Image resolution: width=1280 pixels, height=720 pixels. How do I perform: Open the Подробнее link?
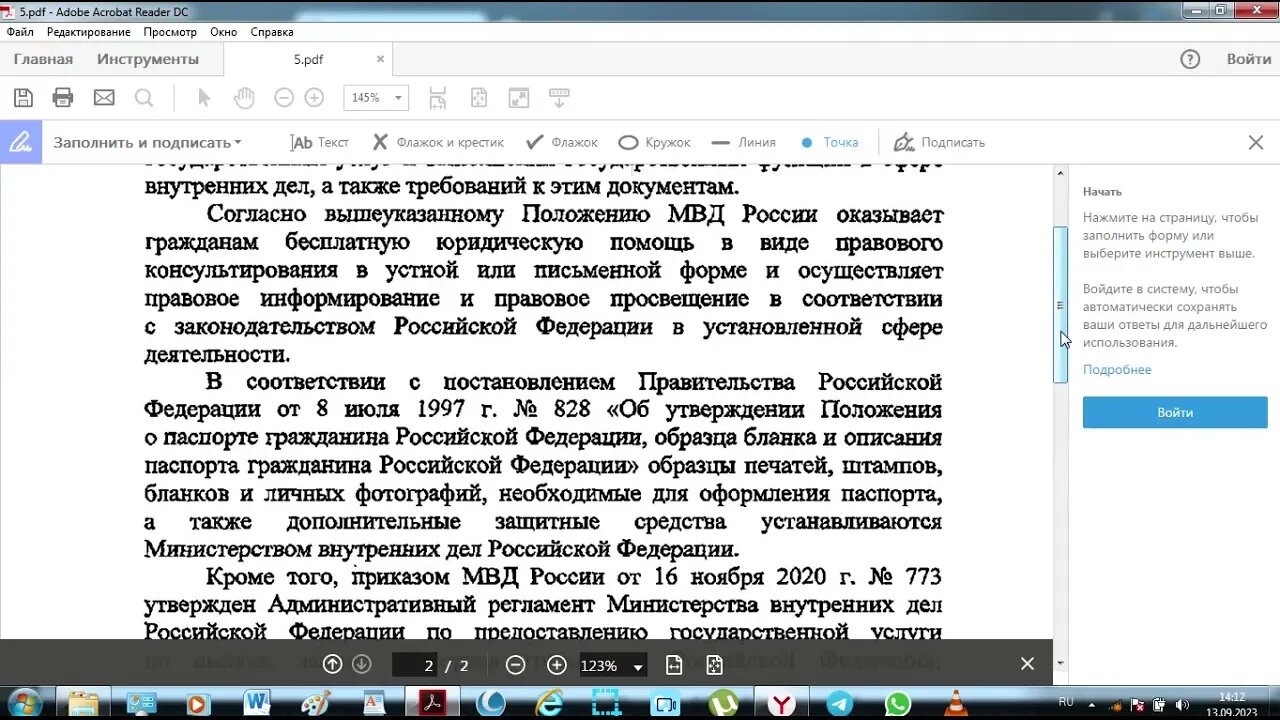click(1117, 369)
